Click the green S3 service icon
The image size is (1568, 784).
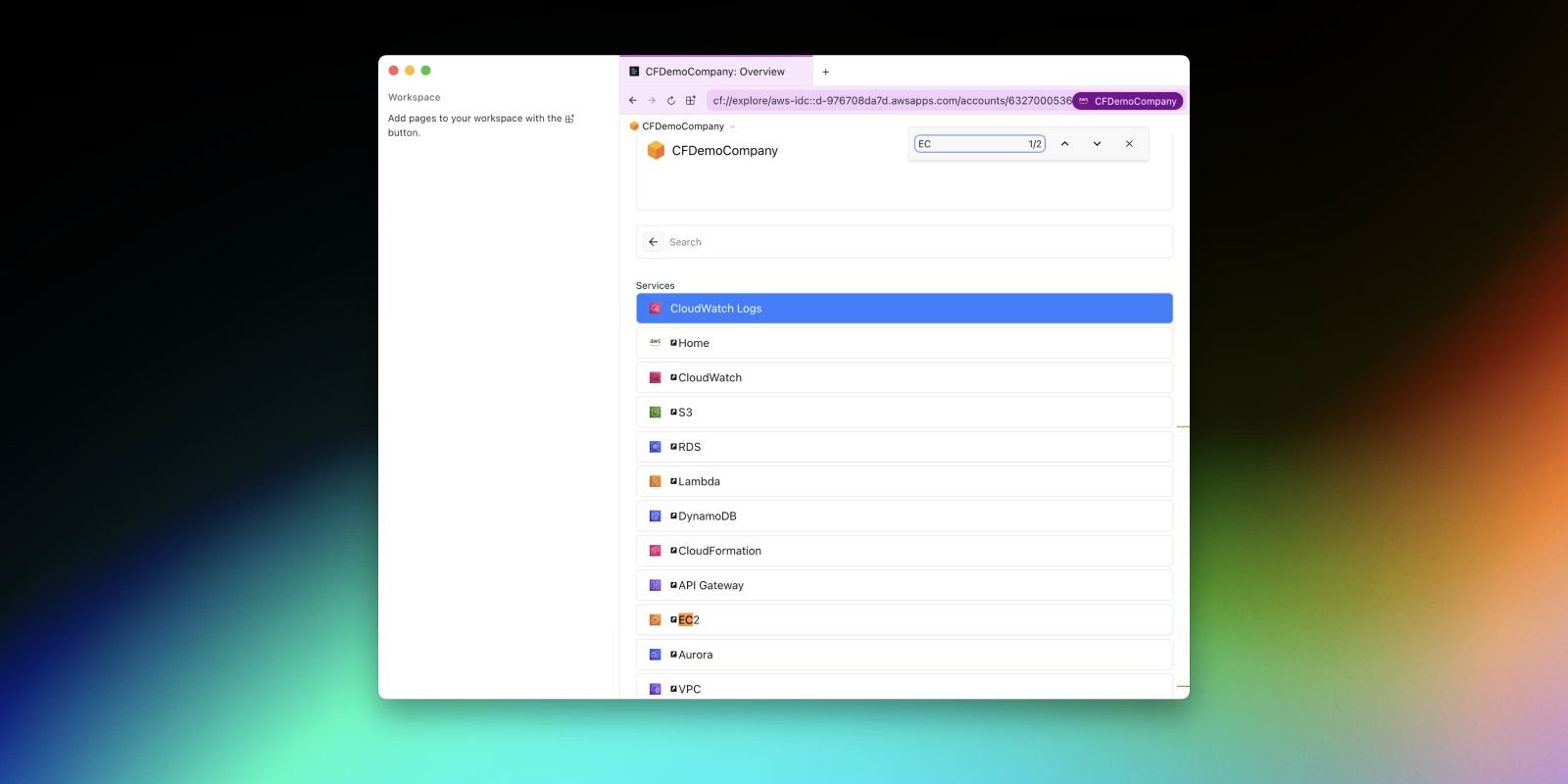coord(655,413)
